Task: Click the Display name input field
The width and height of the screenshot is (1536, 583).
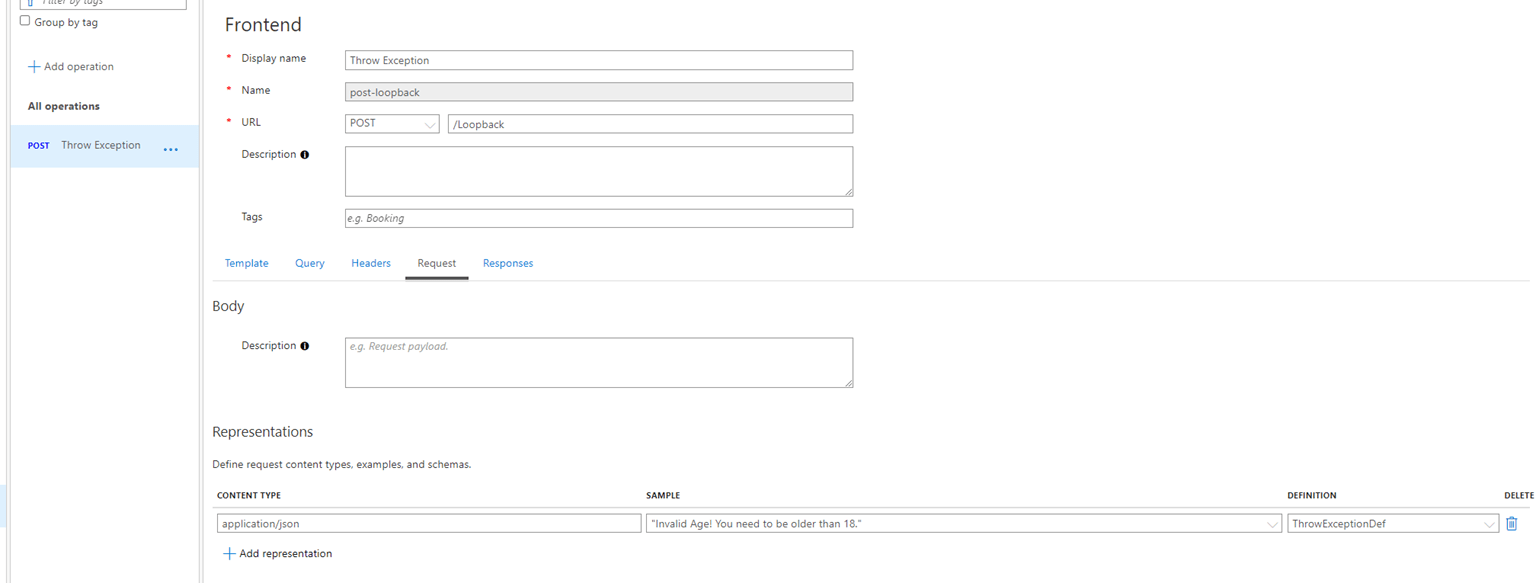Action: coord(598,60)
